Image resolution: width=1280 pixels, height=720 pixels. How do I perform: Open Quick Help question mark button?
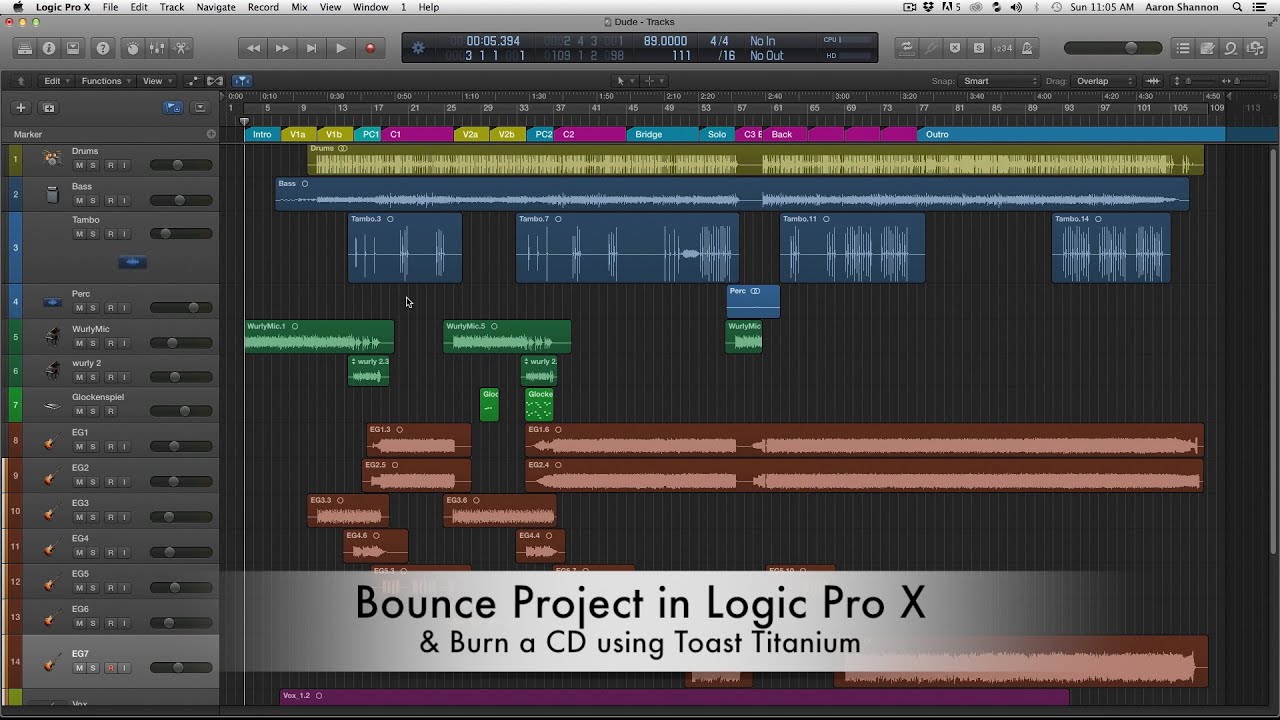(103, 48)
